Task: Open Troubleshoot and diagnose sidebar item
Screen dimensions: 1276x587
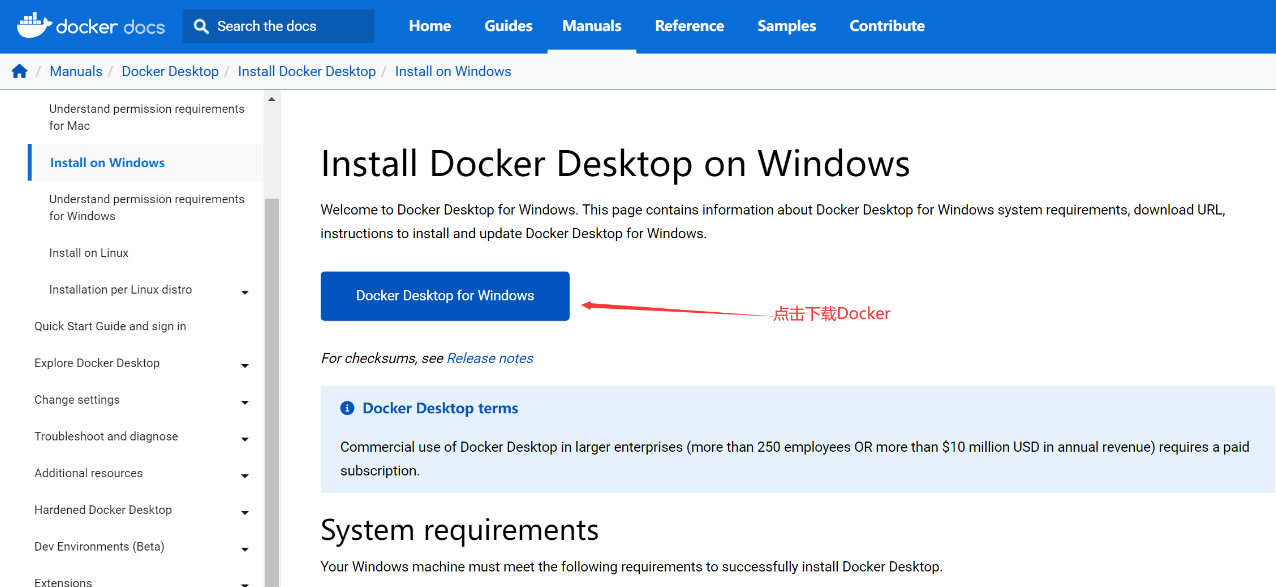Action: 106,436
